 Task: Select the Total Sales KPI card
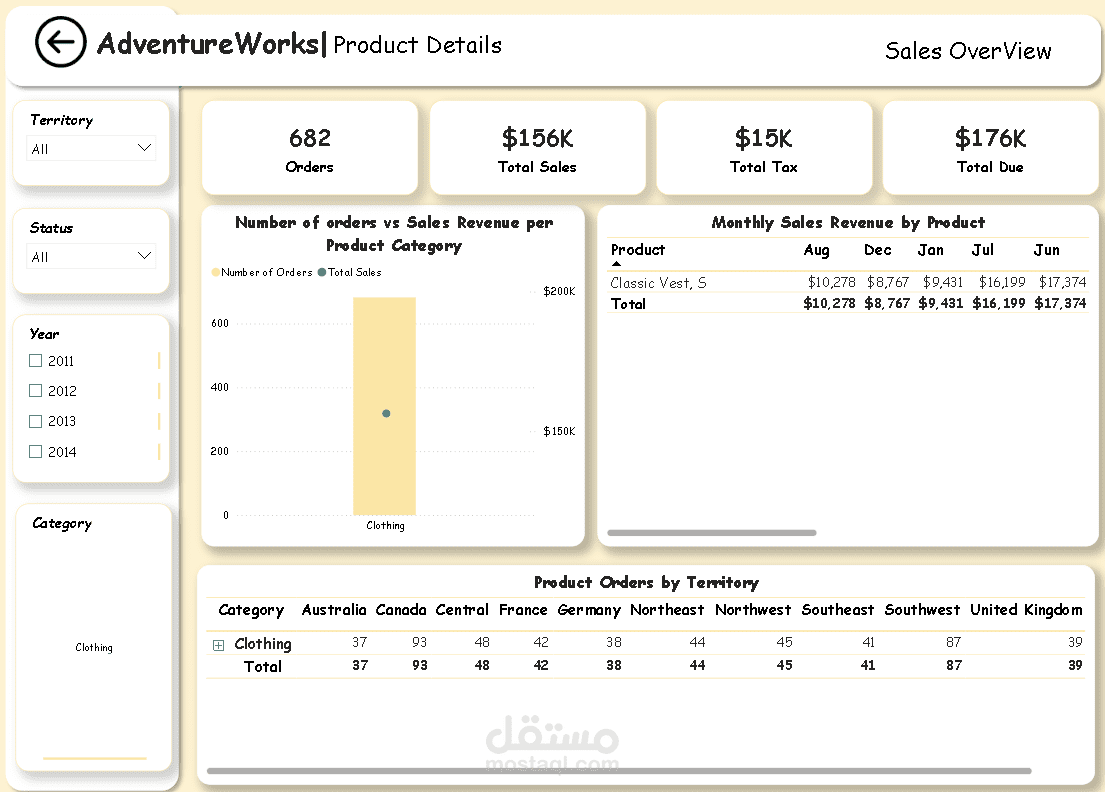pyautogui.click(x=538, y=148)
